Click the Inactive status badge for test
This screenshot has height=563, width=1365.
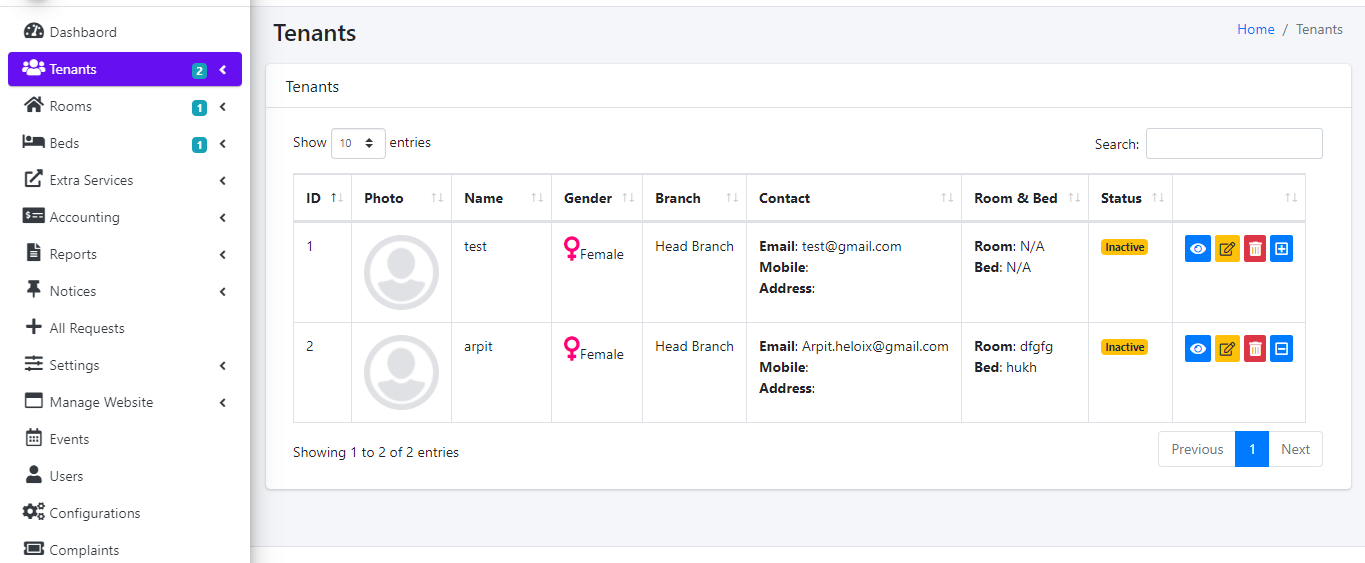[1124, 247]
